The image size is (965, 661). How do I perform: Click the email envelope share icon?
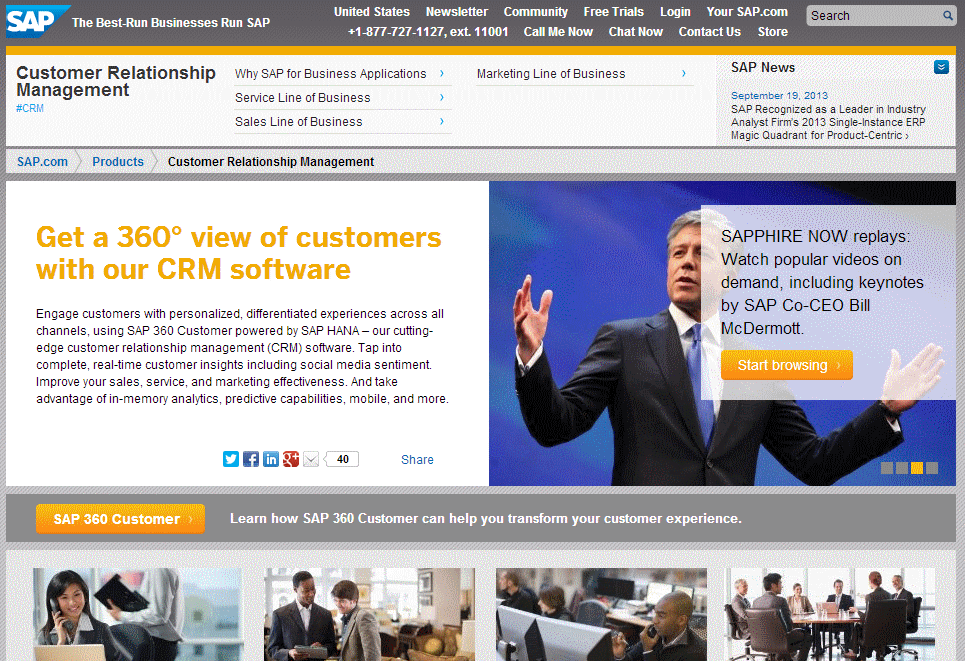pyautogui.click(x=311, y=459)
